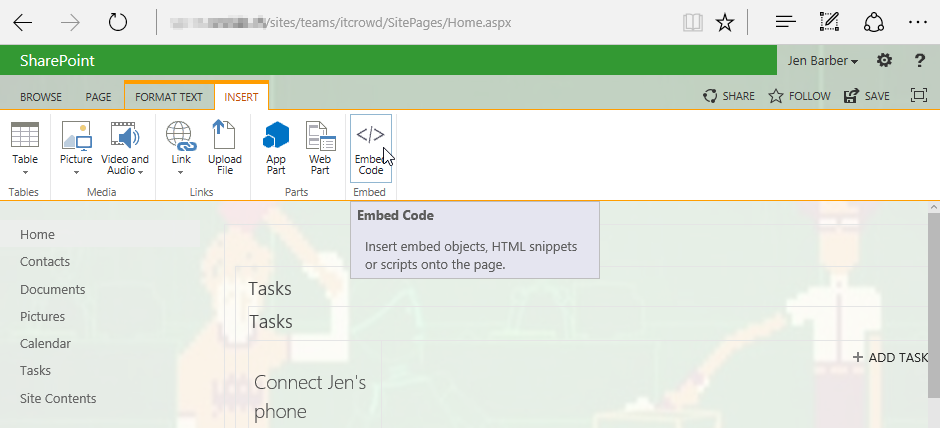Select the INSERT ribbon tab
The width and height of the screenshot is (940, 428).
point(242,97)
